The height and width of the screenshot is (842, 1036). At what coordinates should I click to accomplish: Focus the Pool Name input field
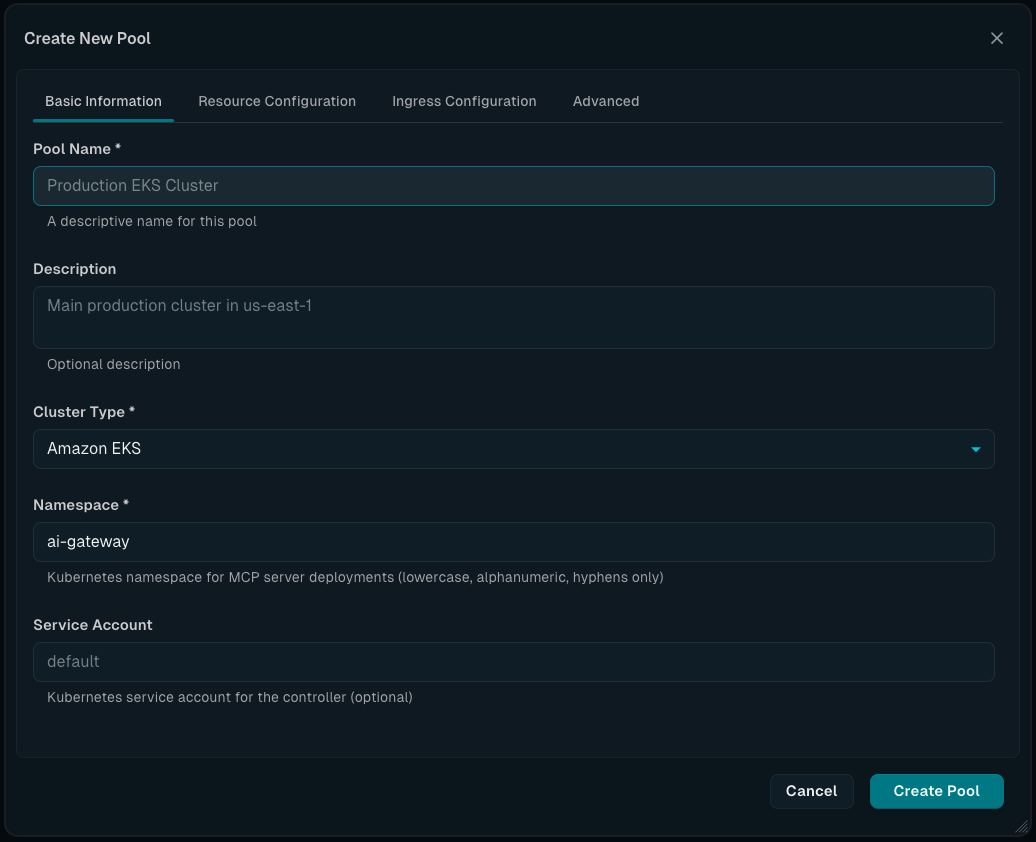point(514,186)
